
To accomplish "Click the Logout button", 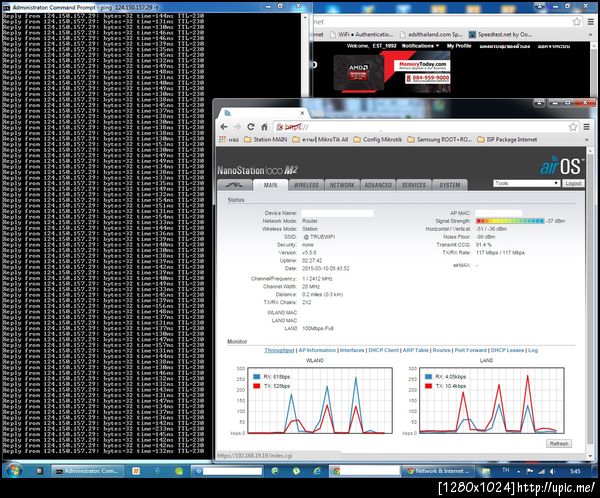I will [x=573, y=183].
